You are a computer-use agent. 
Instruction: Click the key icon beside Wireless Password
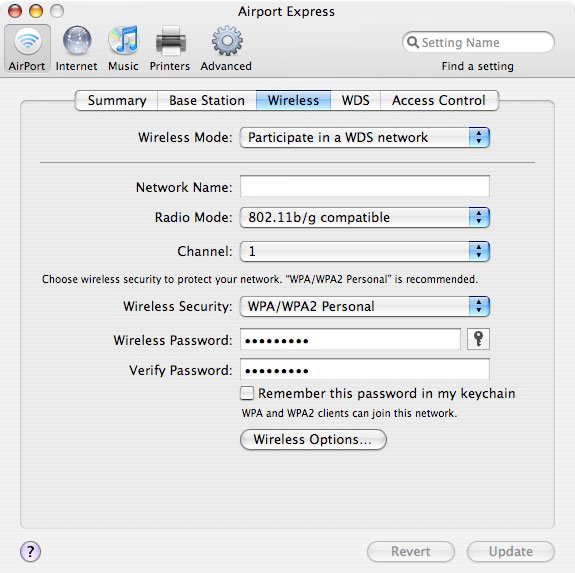point(478,339)
